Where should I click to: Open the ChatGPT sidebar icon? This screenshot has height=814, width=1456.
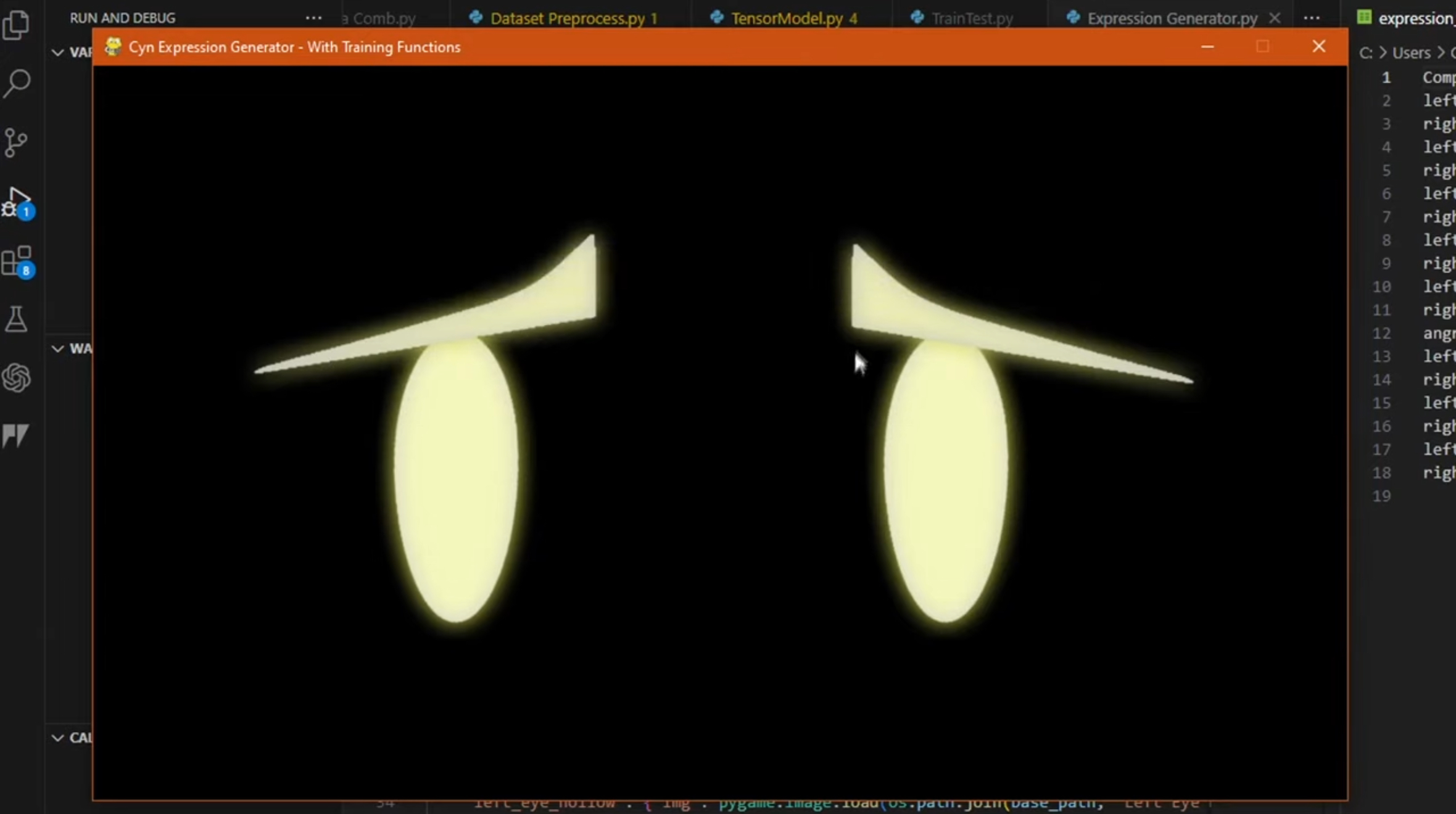(16, 377)
